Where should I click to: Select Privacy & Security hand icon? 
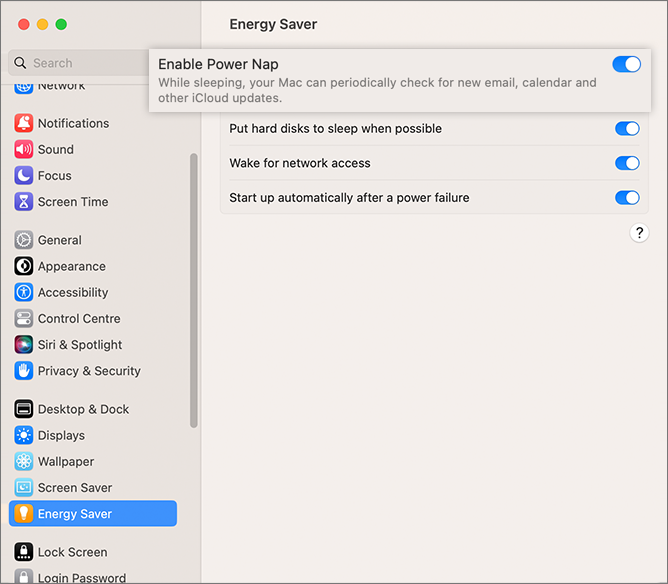pyautogui.click(x=24, y=370)
